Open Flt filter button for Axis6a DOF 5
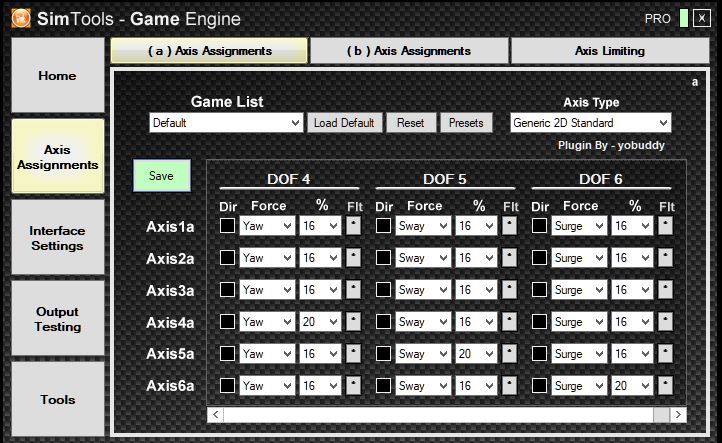 click(x=509, y=385)
